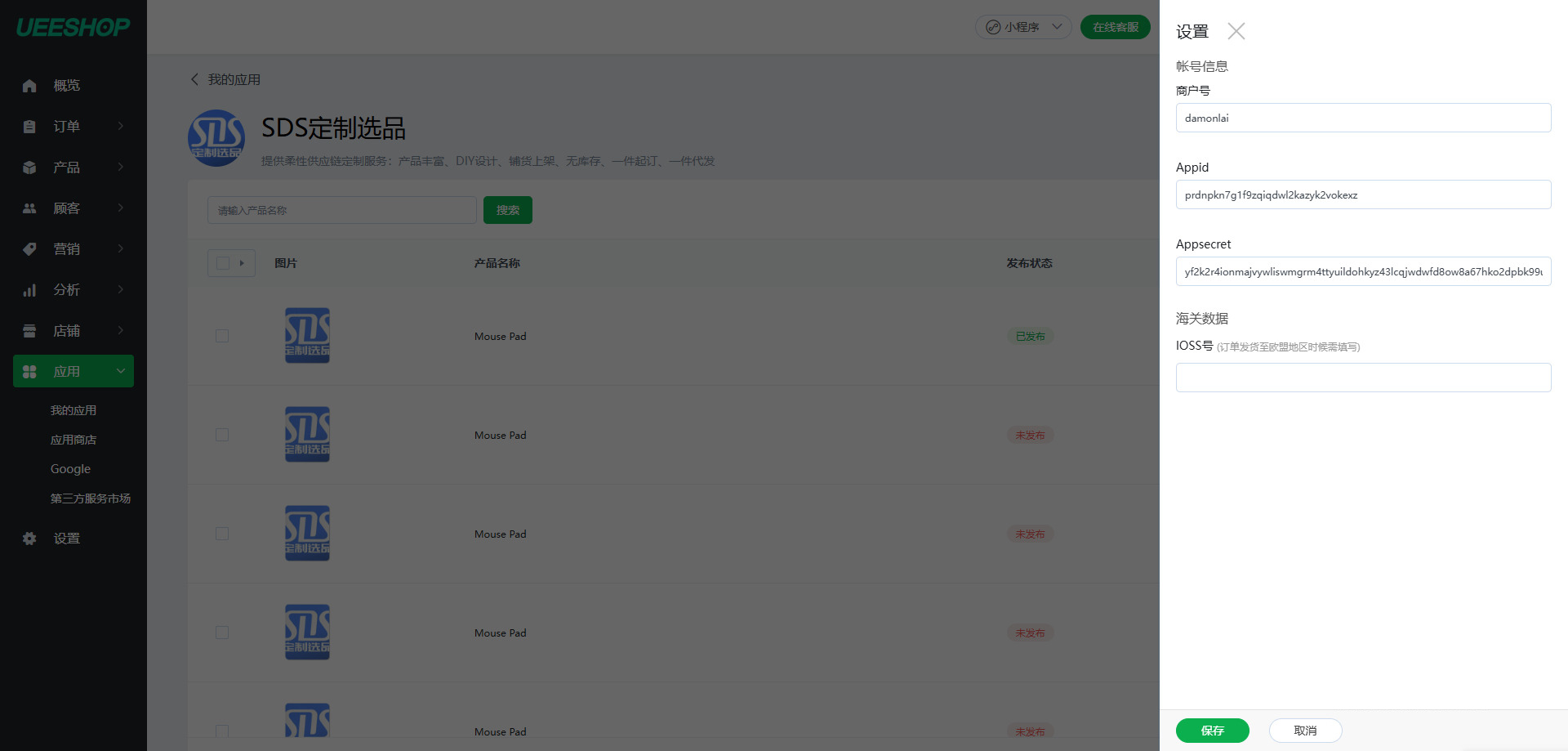Check the first Mouse Pad row checkbox
The width and height of the screenshot is (1568, 751).
tap(222, 336)
